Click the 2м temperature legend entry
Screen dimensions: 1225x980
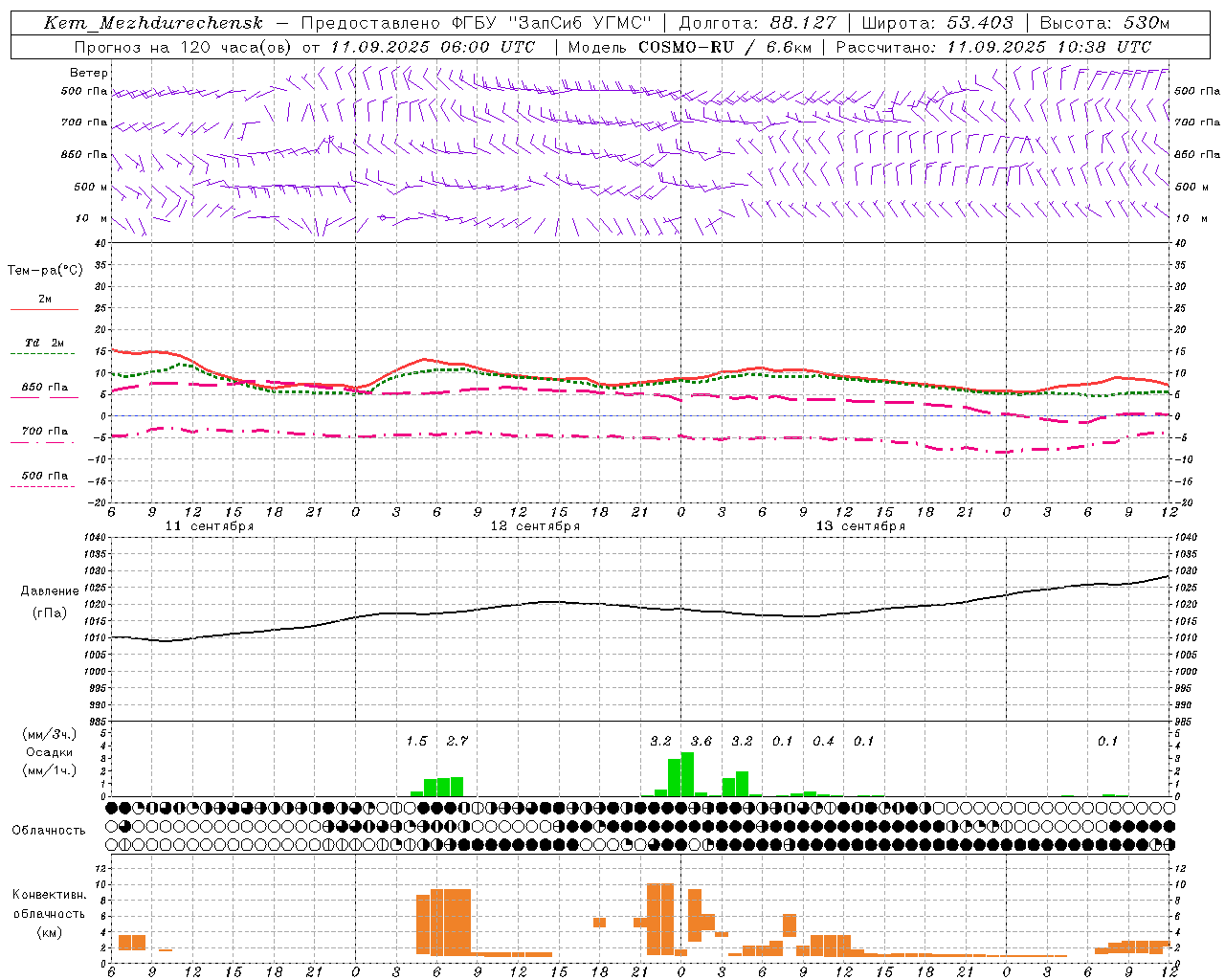click(45, 300)
